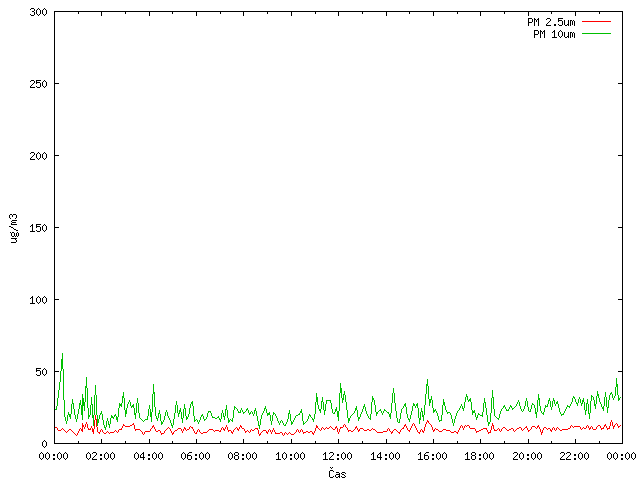640x480 pixels.
Task: Click the y-axis value 50
Action: (41, 372)
